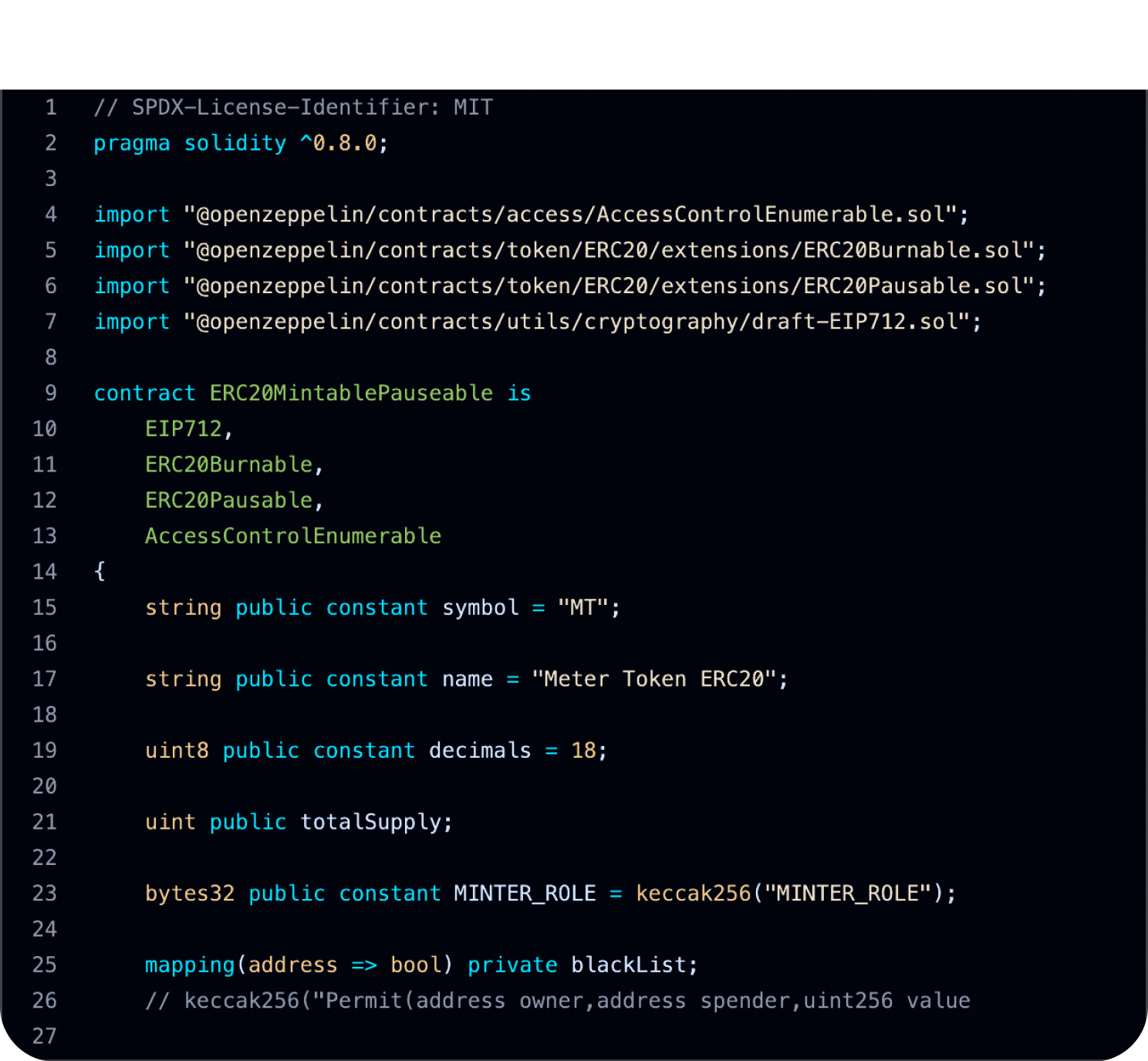Click the draft-EIP712.sol import line
Viewport: 1148px width, 1061px height.
coord(540,321)
